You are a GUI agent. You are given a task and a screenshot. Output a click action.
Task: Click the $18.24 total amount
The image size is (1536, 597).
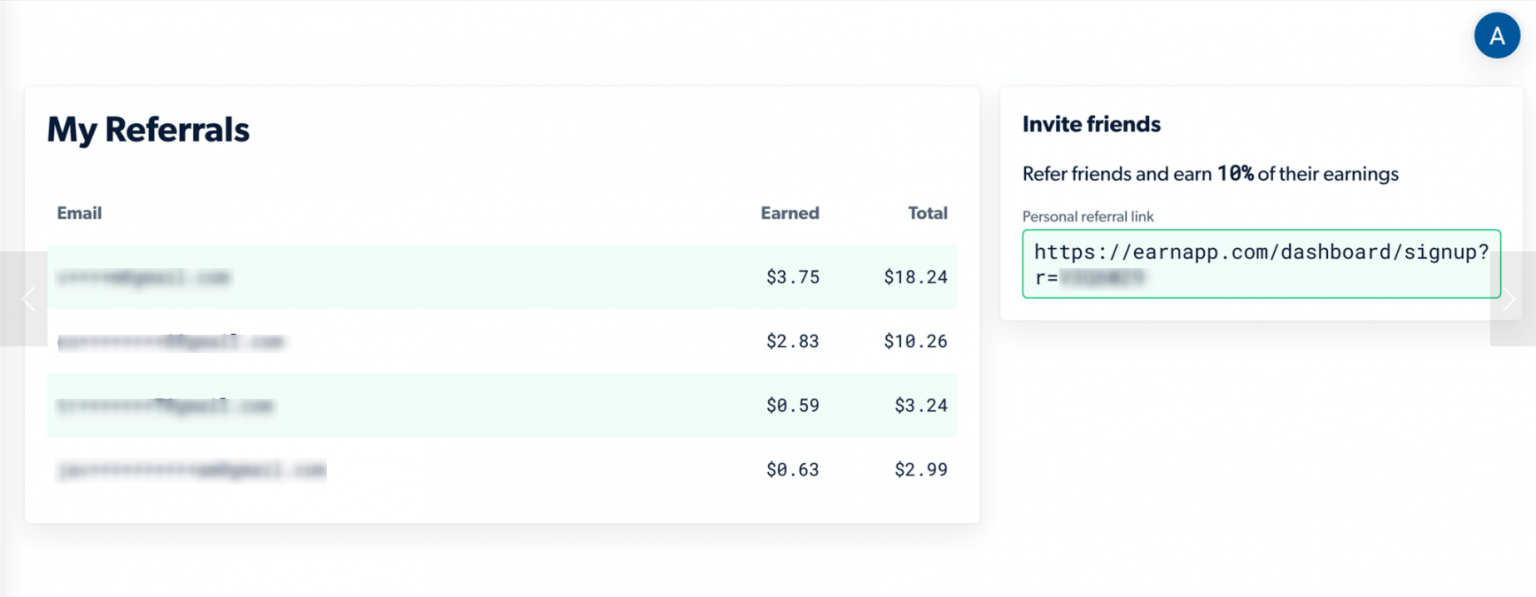pyautogui.click(x=915, y=277)
